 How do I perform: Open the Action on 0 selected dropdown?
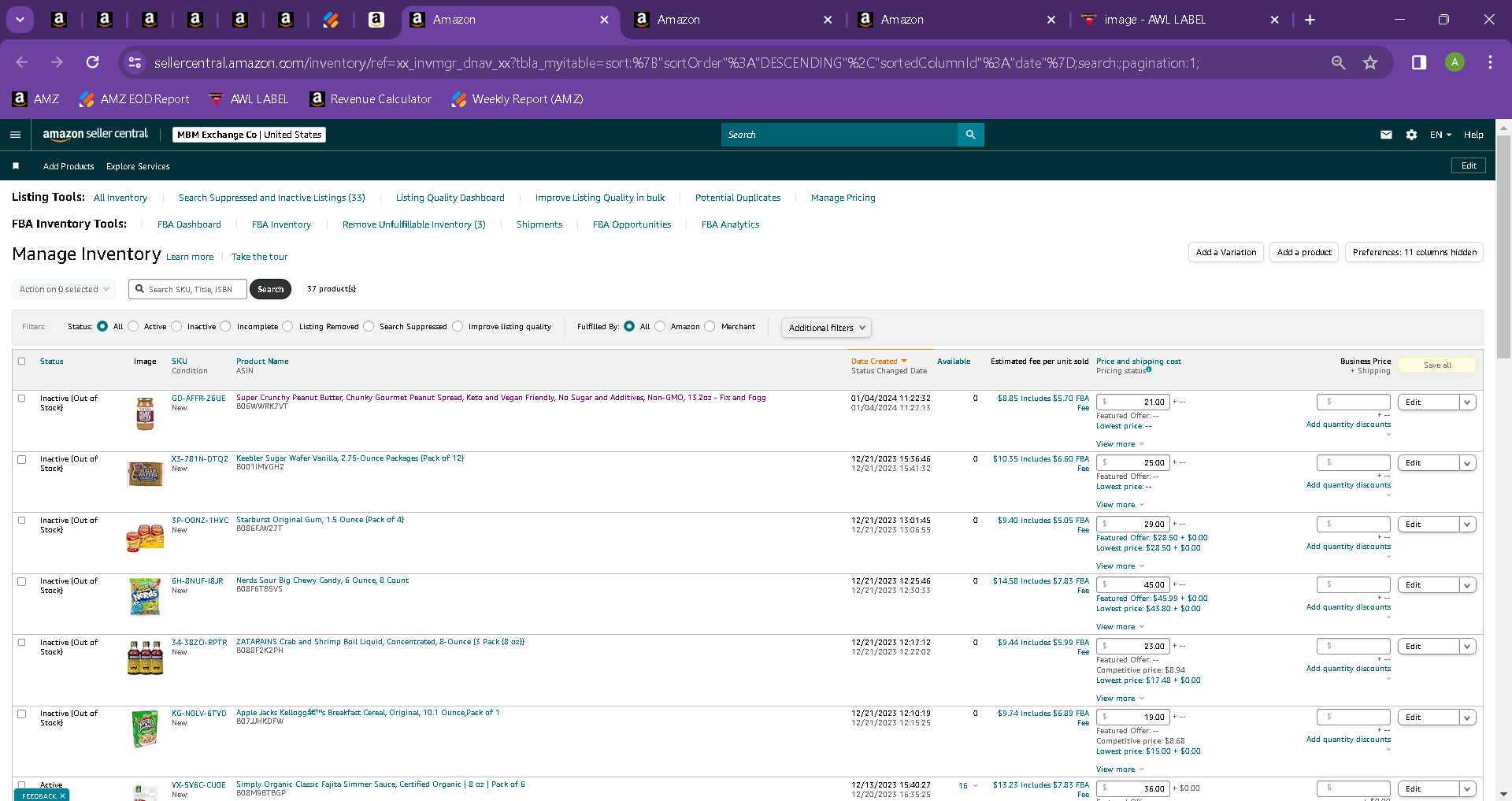click(64, 289)
